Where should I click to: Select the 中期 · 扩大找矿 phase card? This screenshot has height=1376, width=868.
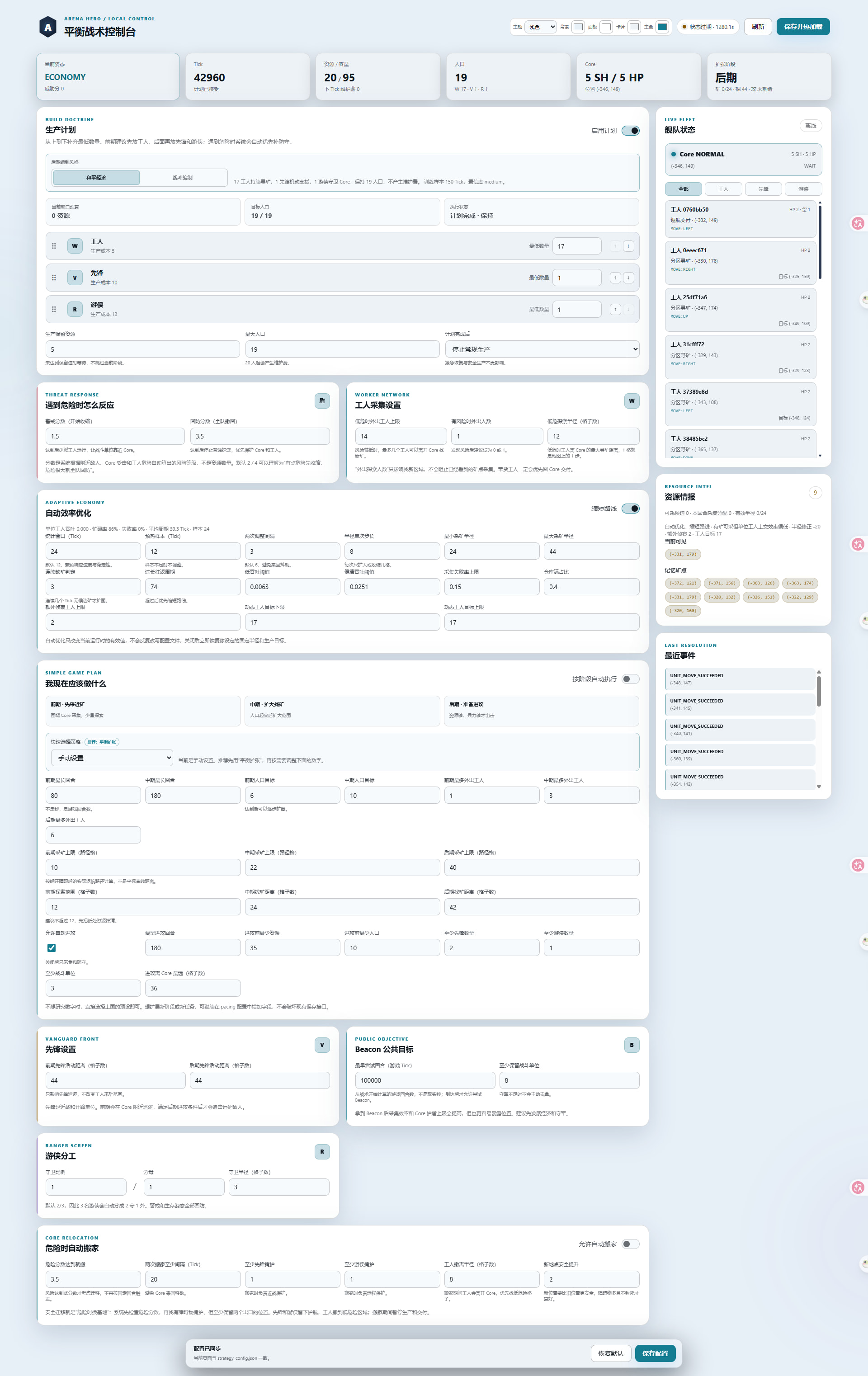coord(342,710)
